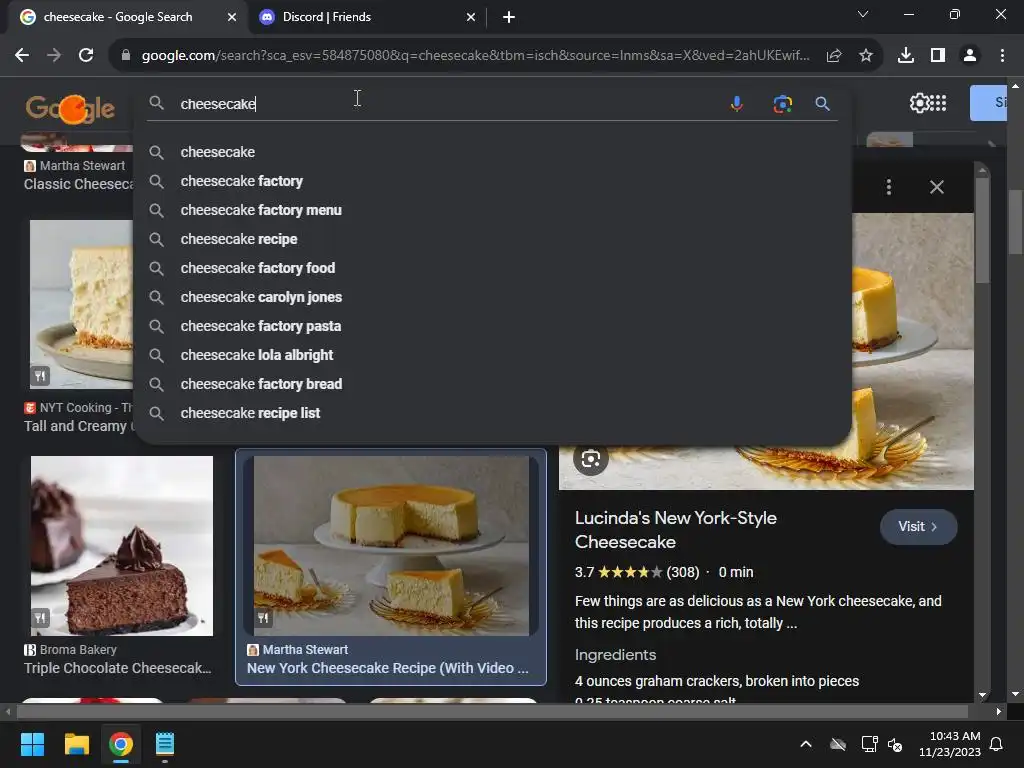The width and height of the screenshot is (1024, 768).
Task: Open new browser tab
Action: coord(509,17)
